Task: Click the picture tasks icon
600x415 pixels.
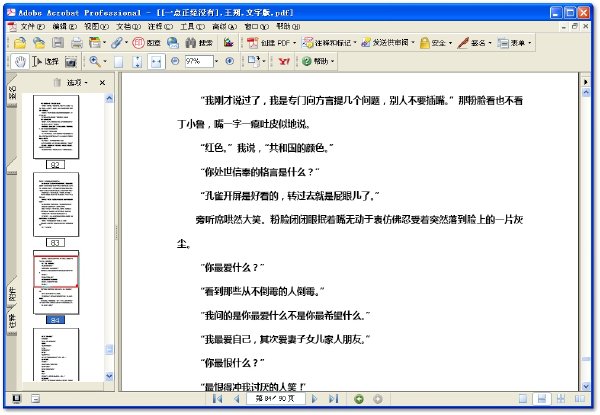Action: 228,42
